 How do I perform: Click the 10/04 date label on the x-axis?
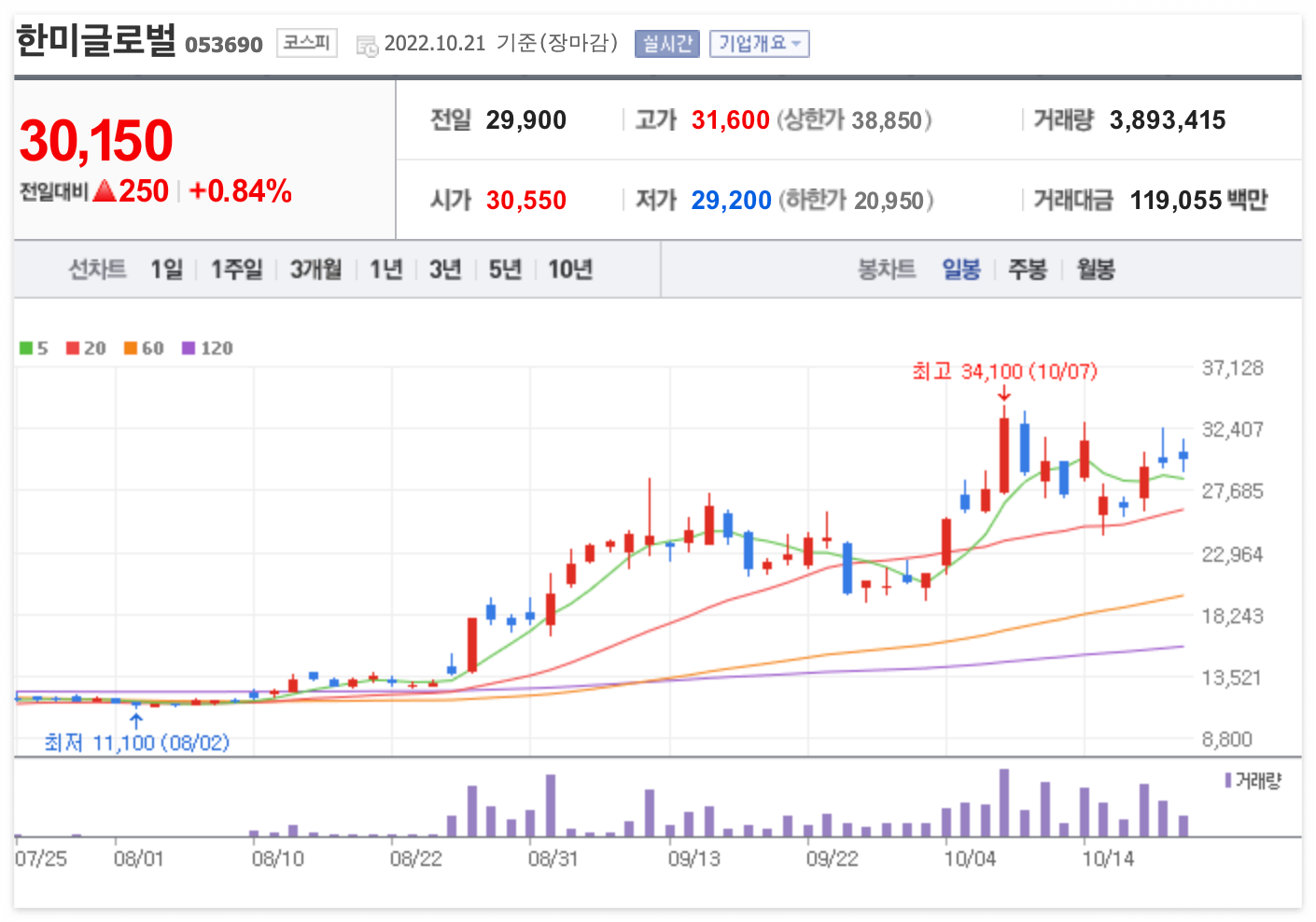coord(970,859)
